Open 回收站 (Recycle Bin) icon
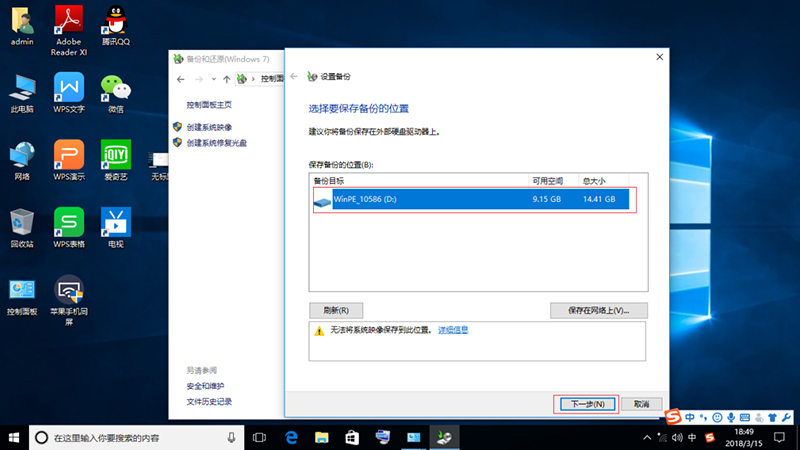The height and width of the screenshot is (450, 800). click(x=22, y=229)
